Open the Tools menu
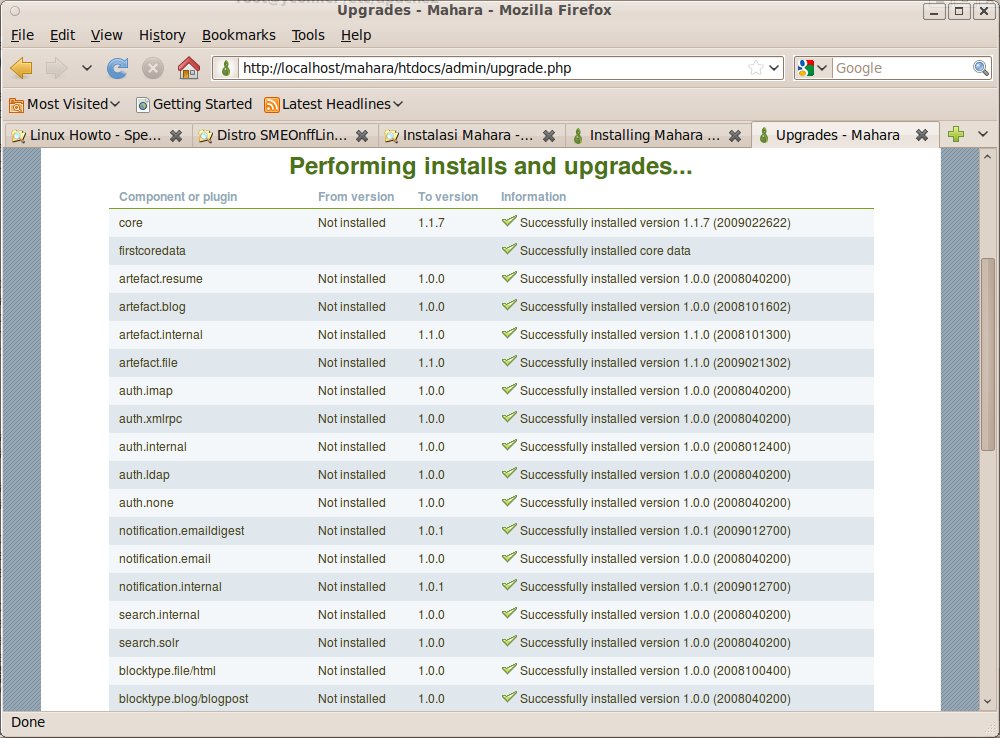This screenshot has width=1000, height=738. pos(307,35)
